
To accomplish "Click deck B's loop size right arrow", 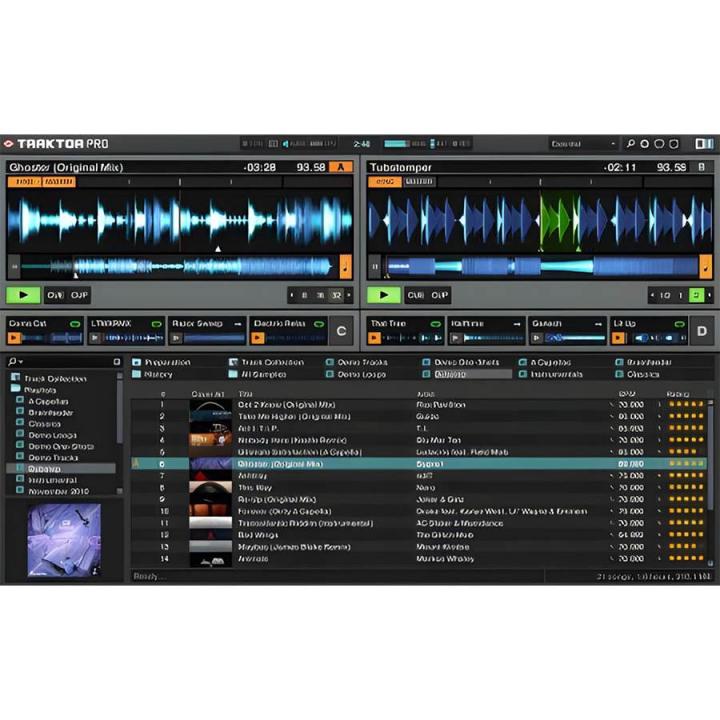I will click(709, 295).
